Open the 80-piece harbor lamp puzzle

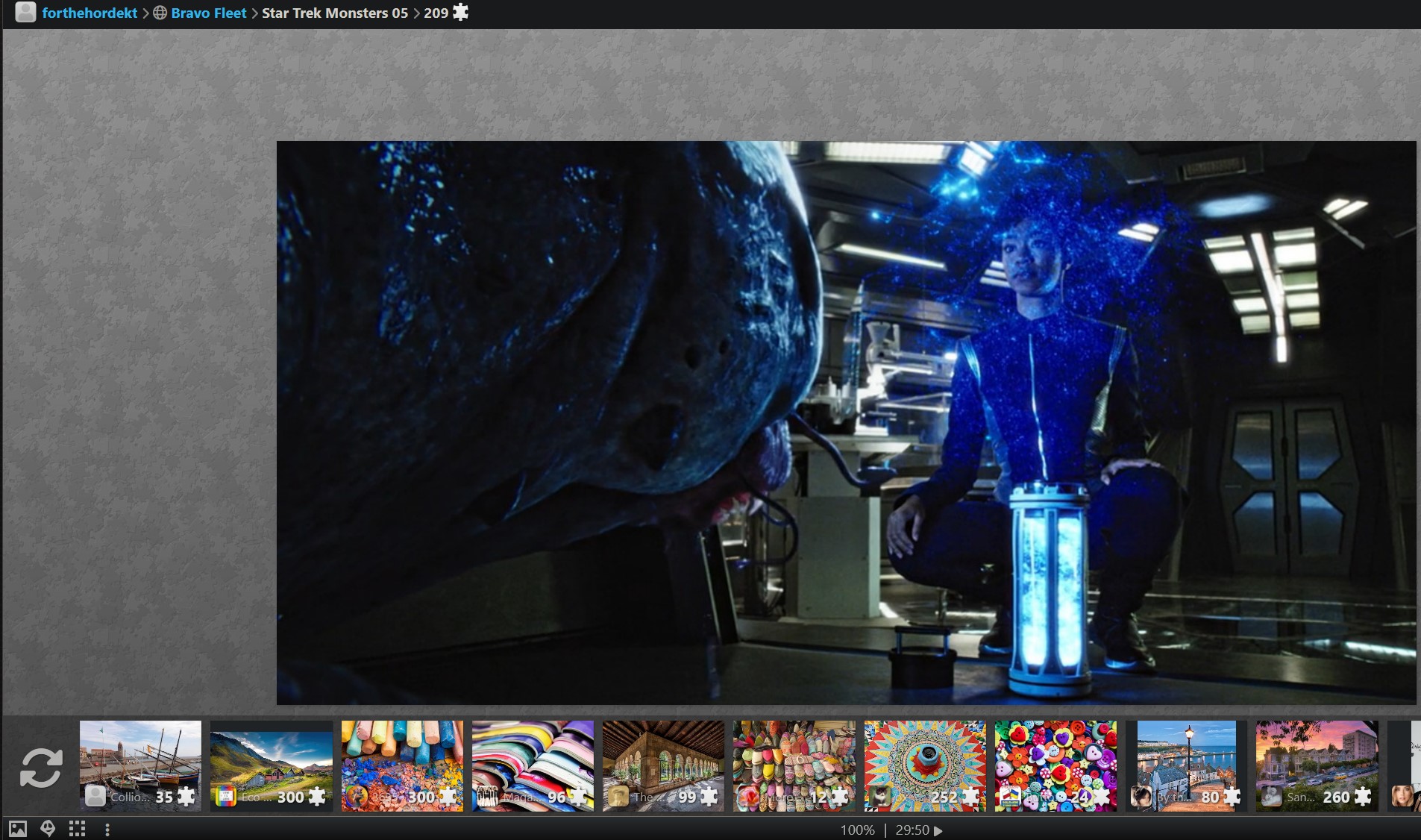click(1186, 765)
